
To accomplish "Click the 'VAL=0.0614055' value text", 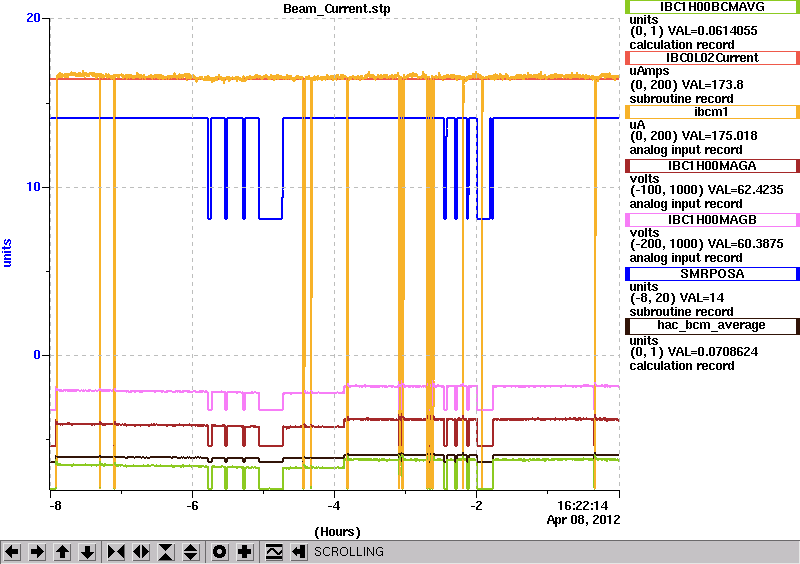I will click(712, 31).
